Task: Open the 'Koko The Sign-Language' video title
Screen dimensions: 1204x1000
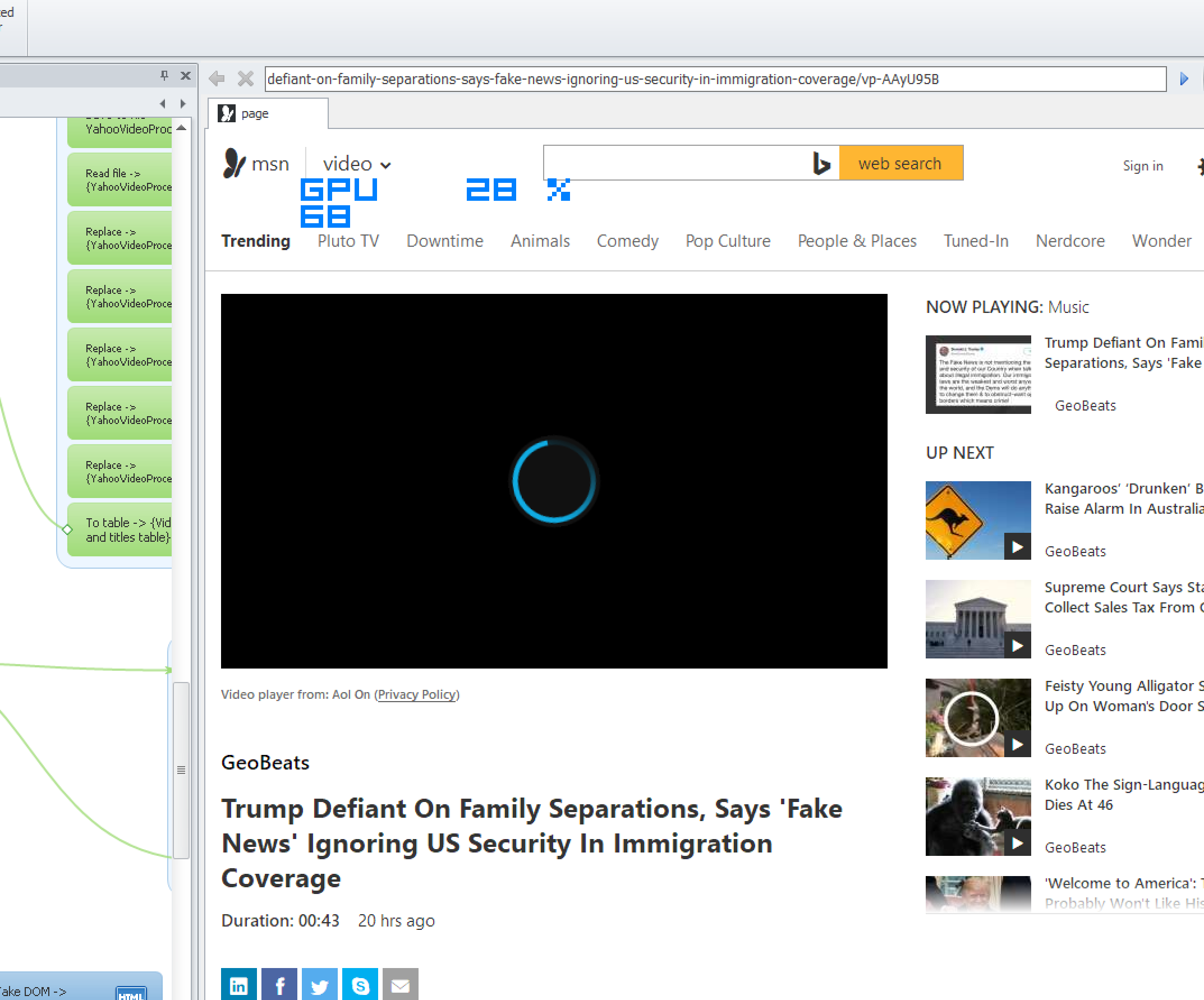Action: pyautogui.click(x=1123, y=794)
